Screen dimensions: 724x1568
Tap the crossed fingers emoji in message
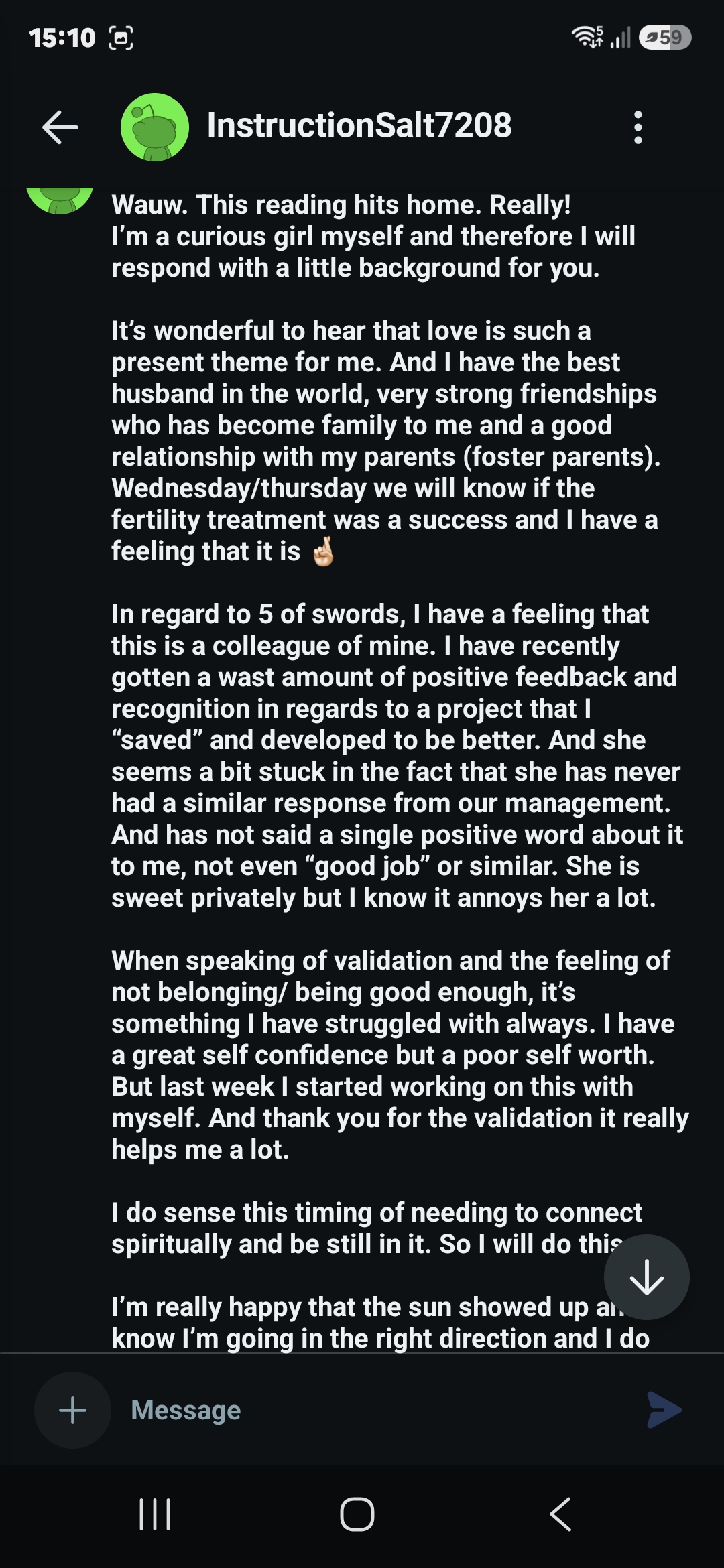323,551
